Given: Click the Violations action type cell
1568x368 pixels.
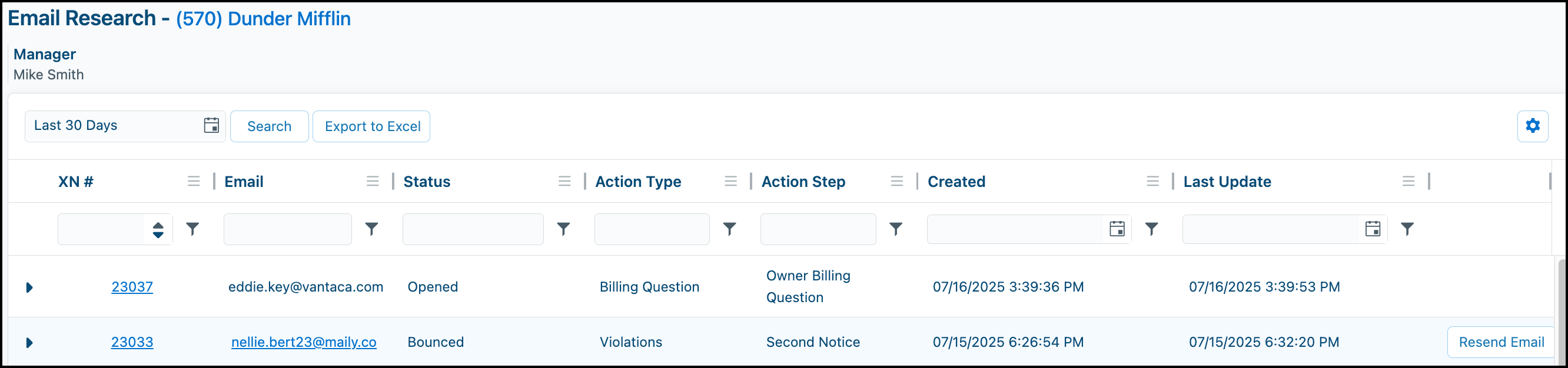Looking at the screenshot, I should click(630, 342).
